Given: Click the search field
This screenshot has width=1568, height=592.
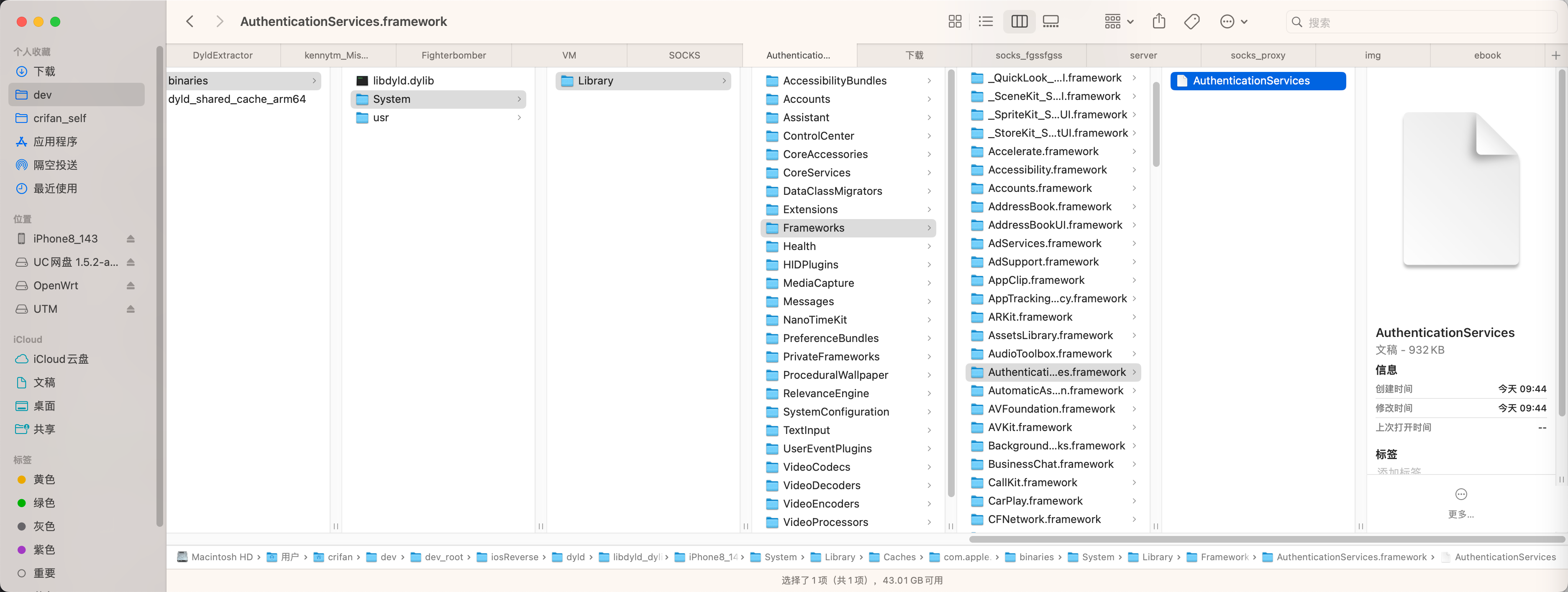Looking at the screenshot, I should [x=1422, y=23].
